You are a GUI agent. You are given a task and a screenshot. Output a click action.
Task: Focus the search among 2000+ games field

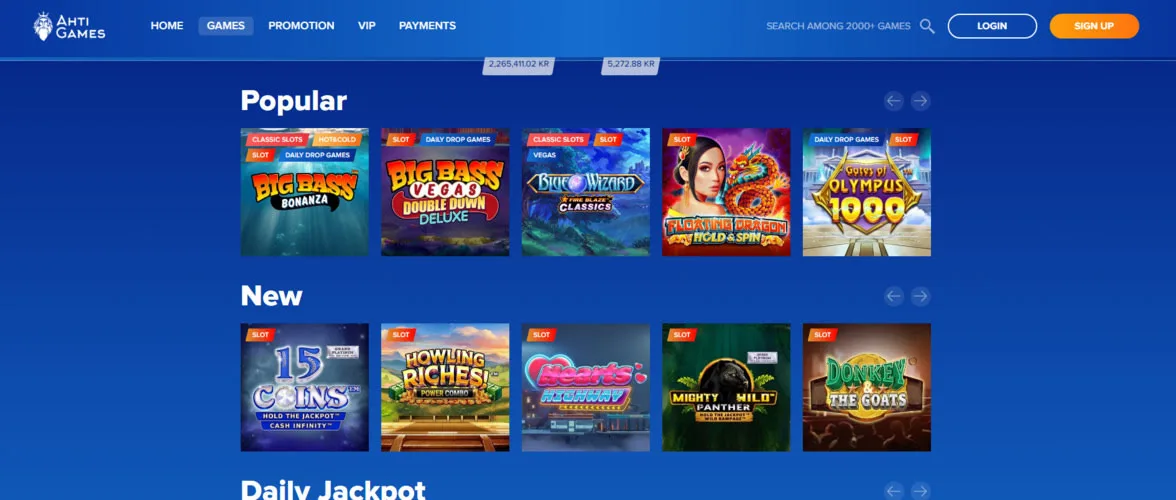pyautogui.click(x=838, y=26)
